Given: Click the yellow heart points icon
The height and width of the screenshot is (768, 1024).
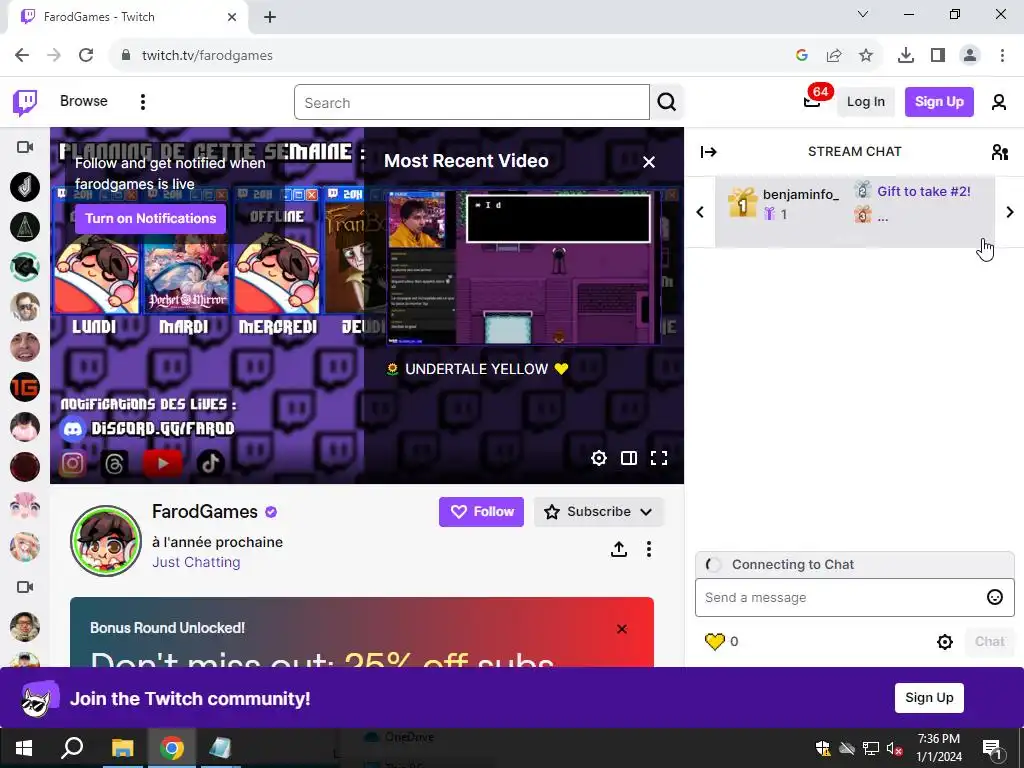Looking at the screenshot, I should click(715, 641).
